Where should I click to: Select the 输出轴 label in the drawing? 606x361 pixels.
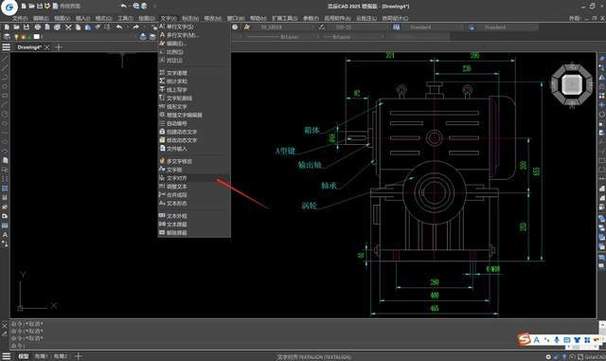pos(309,165)
